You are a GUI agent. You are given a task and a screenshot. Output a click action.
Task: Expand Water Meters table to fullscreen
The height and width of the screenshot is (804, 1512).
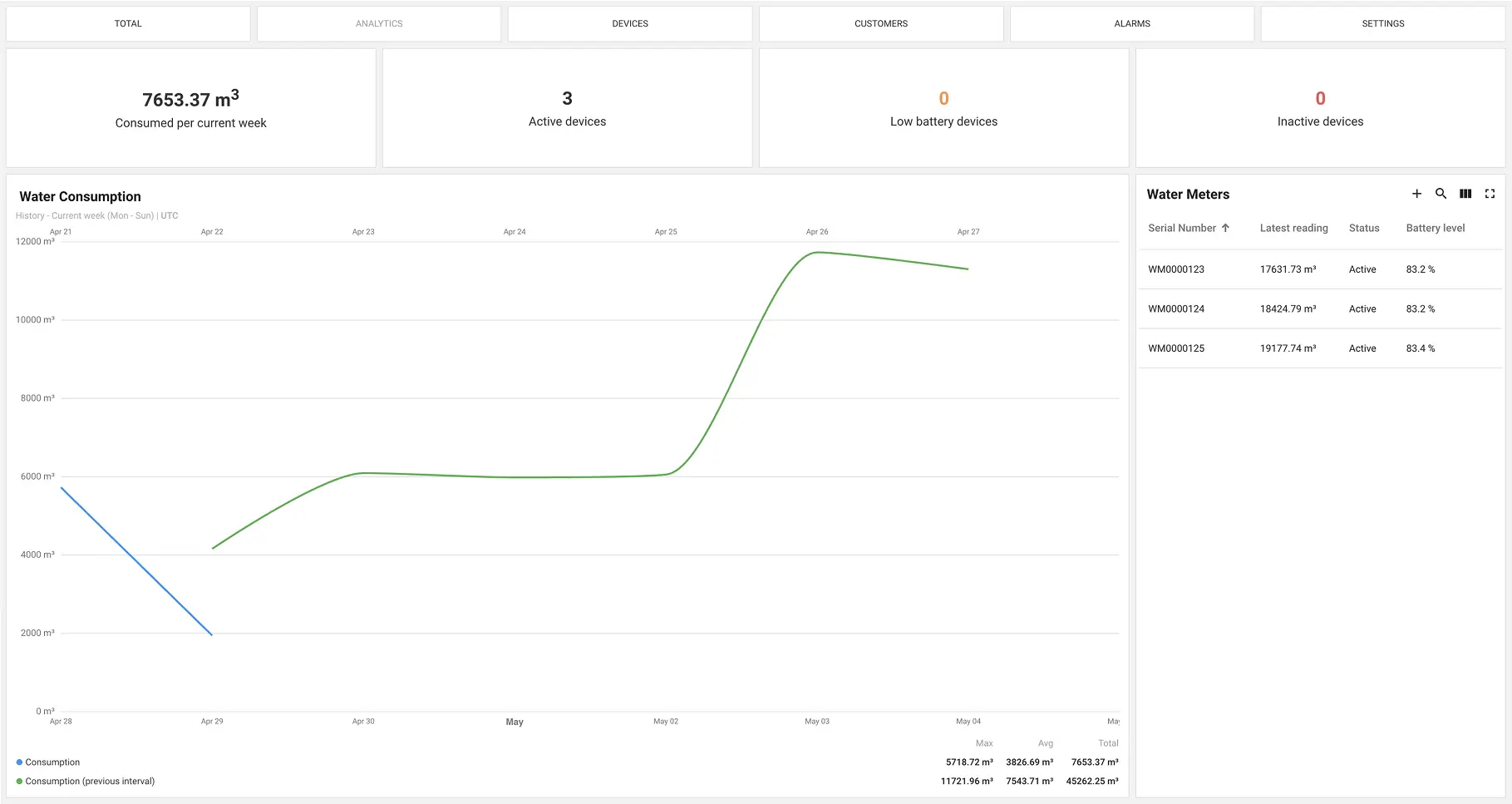(1490, 194)
